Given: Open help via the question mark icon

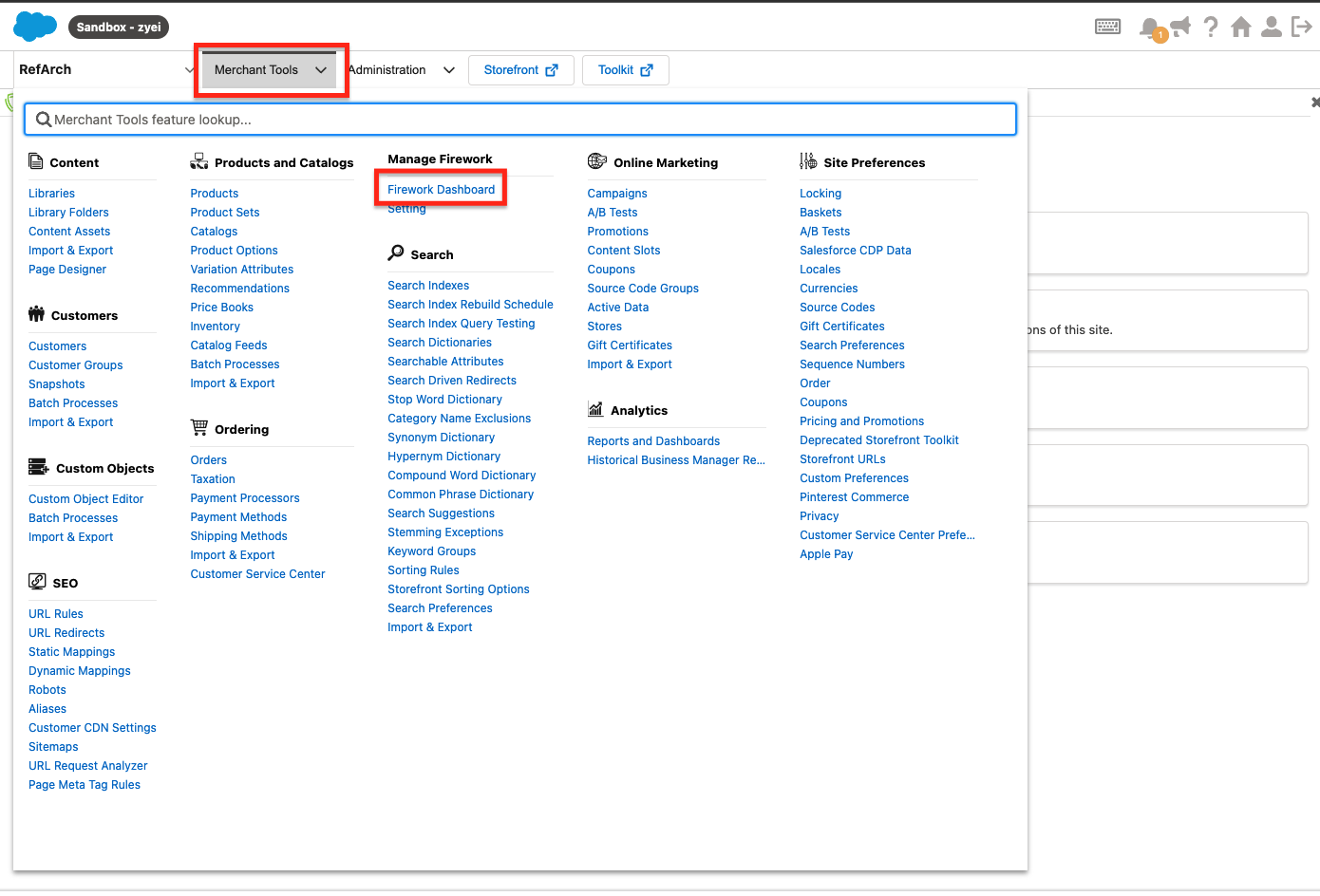Looking at the screenshot, I should coord(1210,28).
